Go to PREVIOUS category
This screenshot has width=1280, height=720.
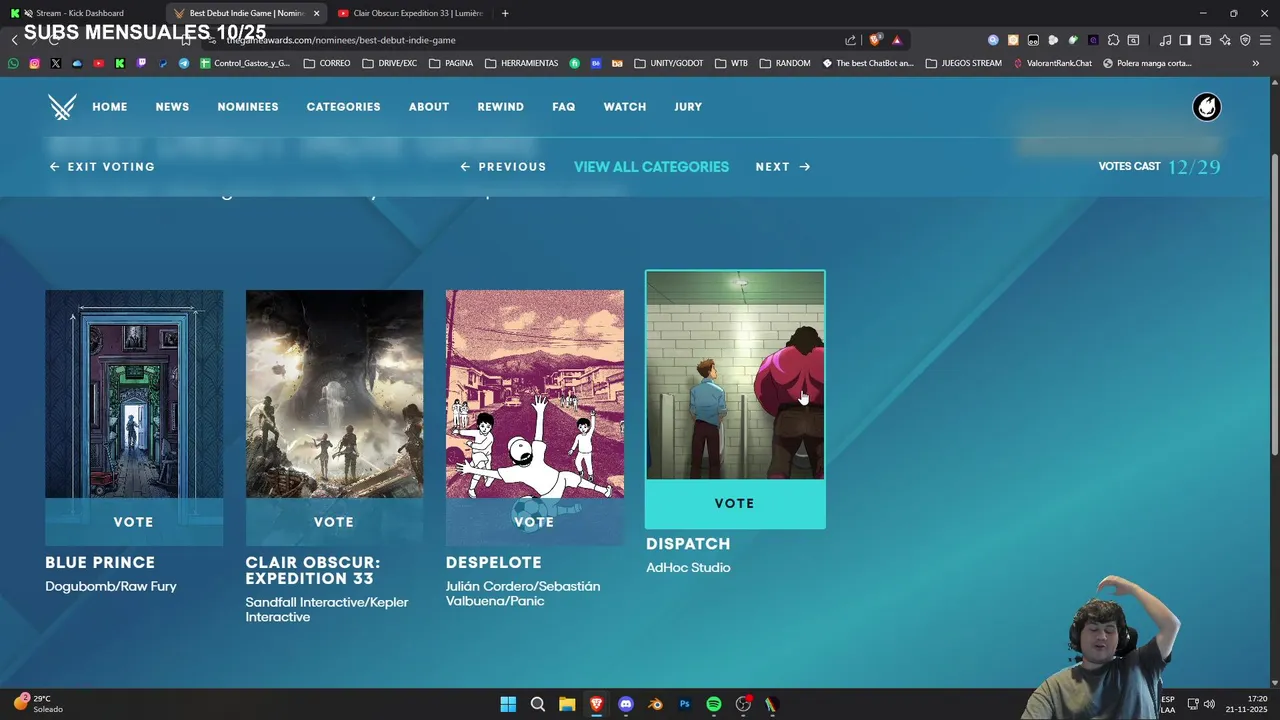(503, 167)
